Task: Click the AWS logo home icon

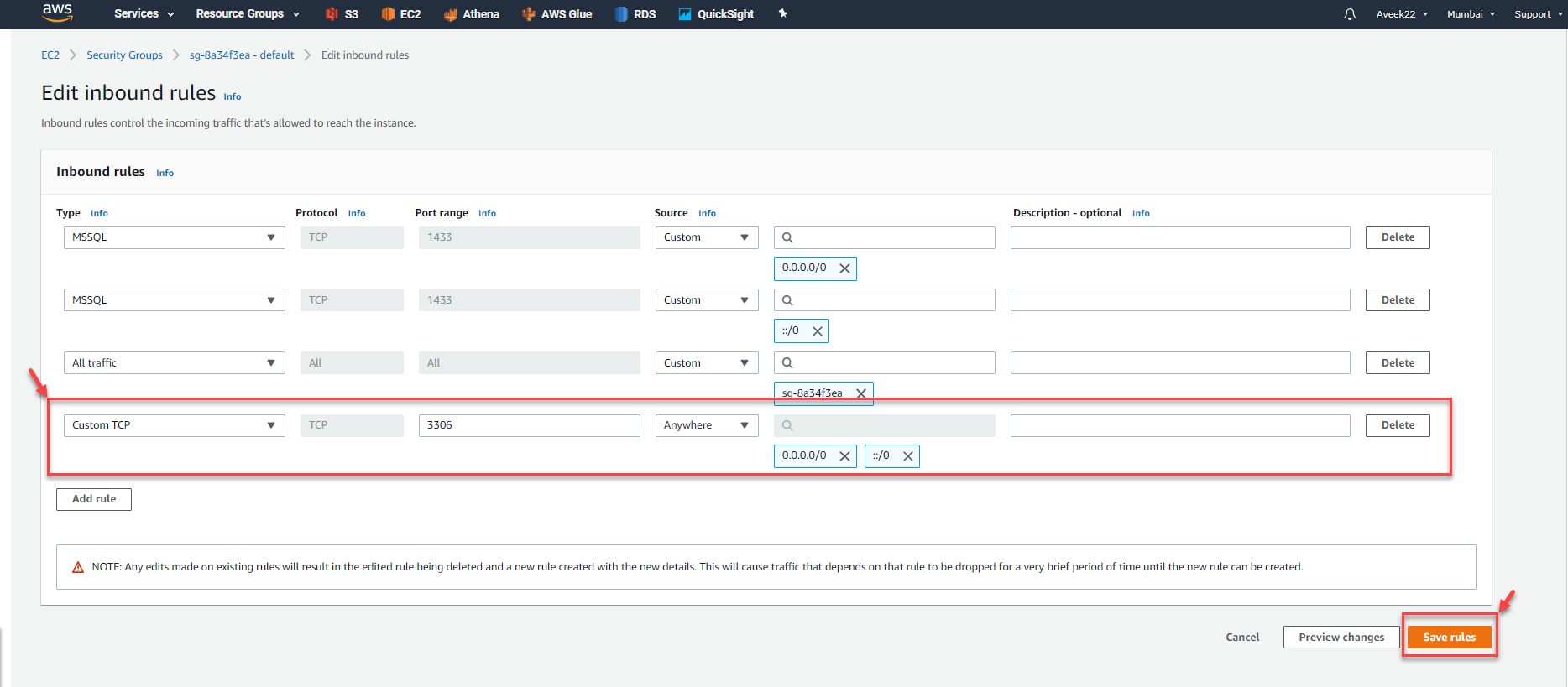Action: [x=57, y=13]
